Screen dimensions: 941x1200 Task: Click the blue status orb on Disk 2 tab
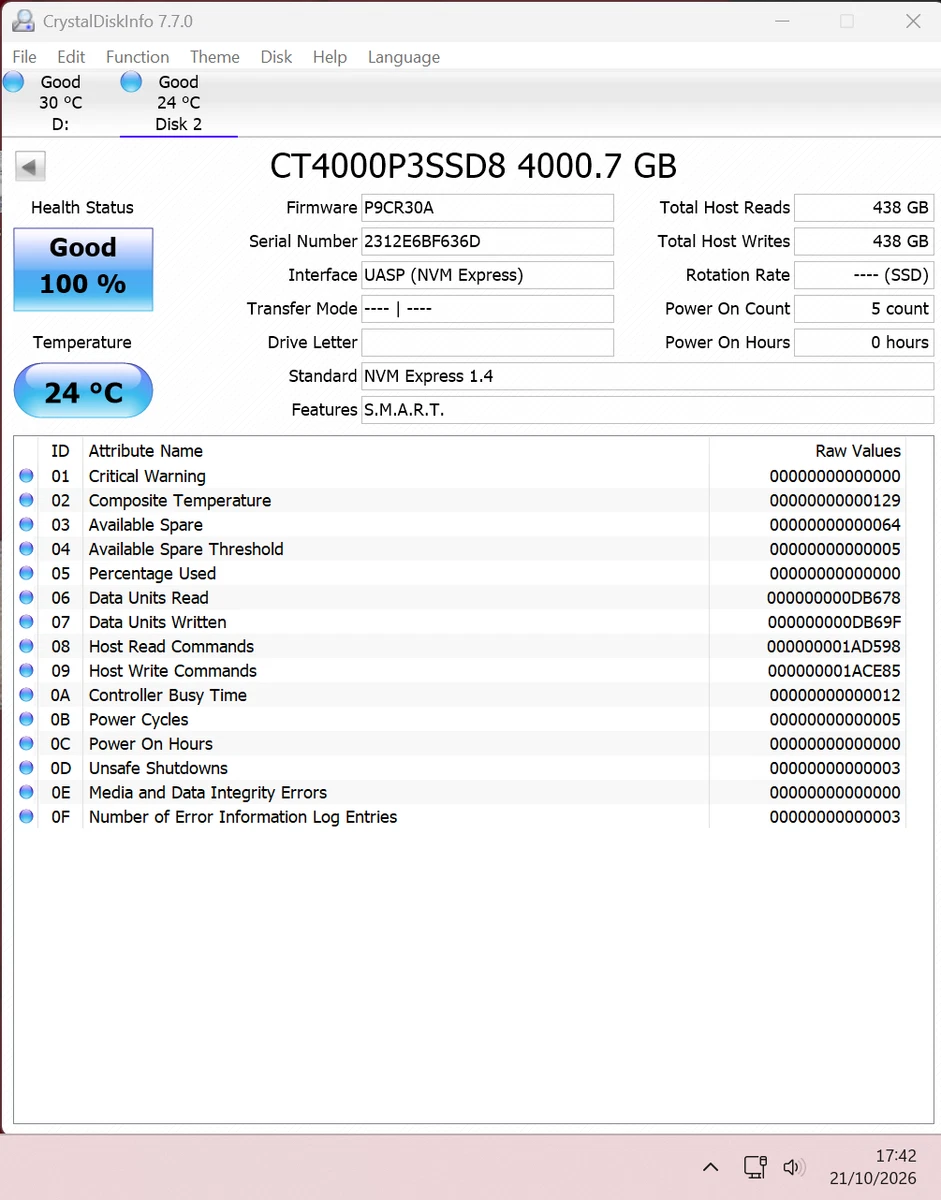tap(131, 82)
